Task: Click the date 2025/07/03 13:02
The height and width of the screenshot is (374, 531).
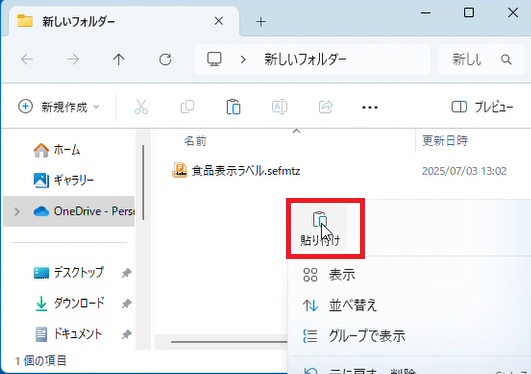Action: point(464,171)
